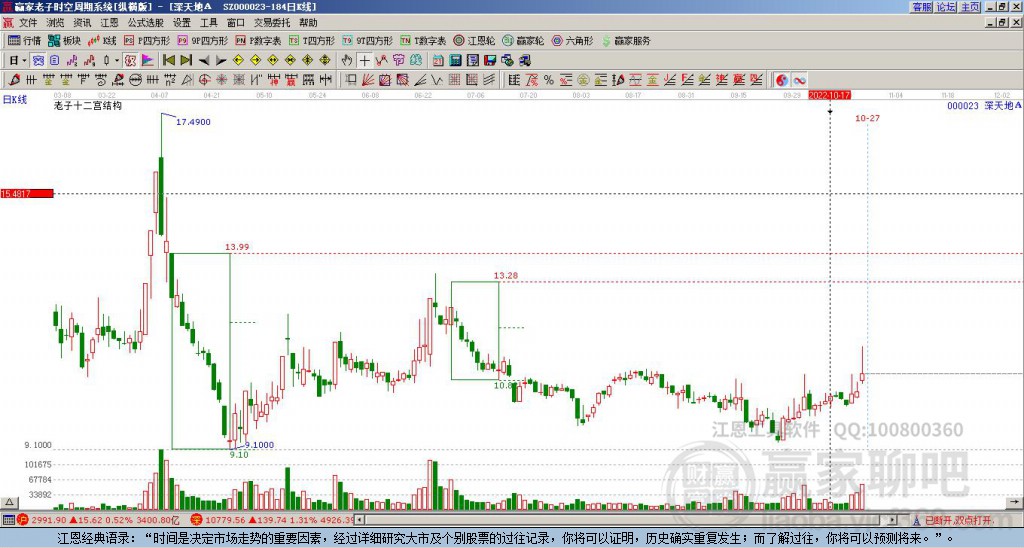Image resolution: width=1024 pixels, height=548 pixels.
Task: Select the zigzag wave drawing tool
Action: pos(437,80)
